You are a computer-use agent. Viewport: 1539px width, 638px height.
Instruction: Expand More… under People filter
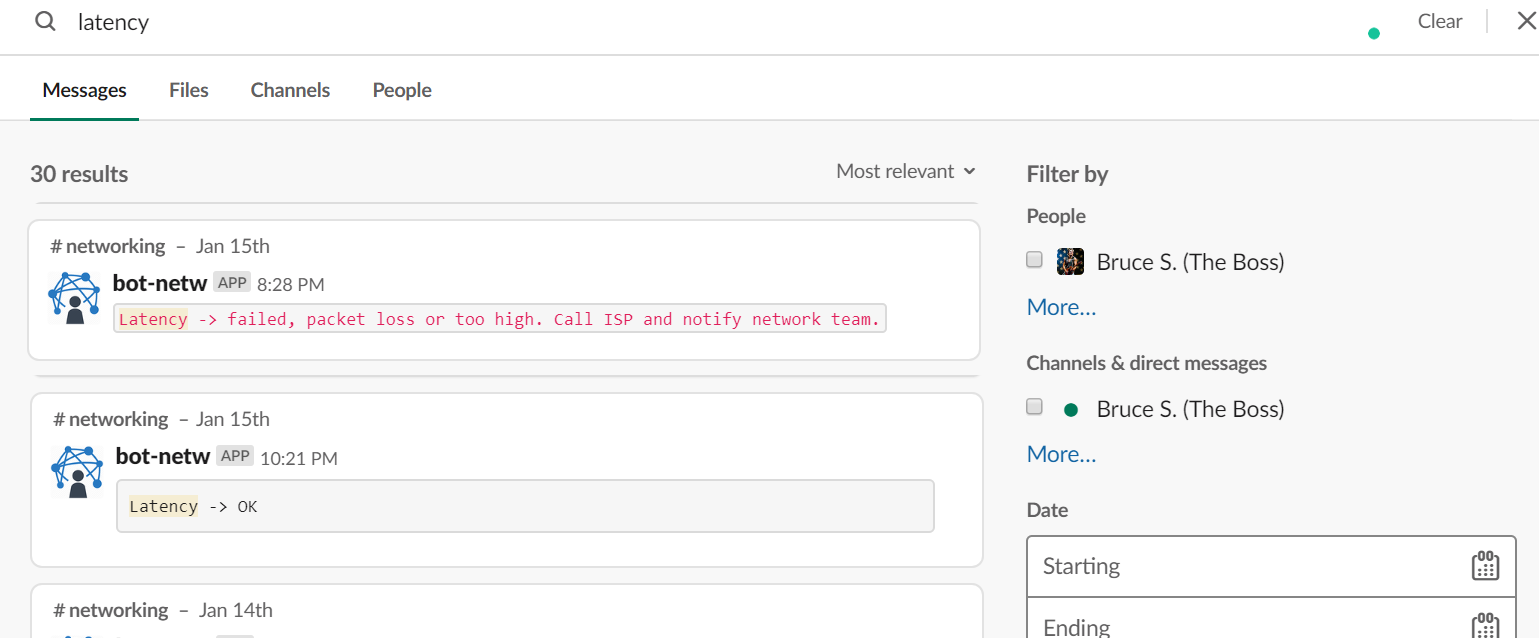click(1061, 307)
